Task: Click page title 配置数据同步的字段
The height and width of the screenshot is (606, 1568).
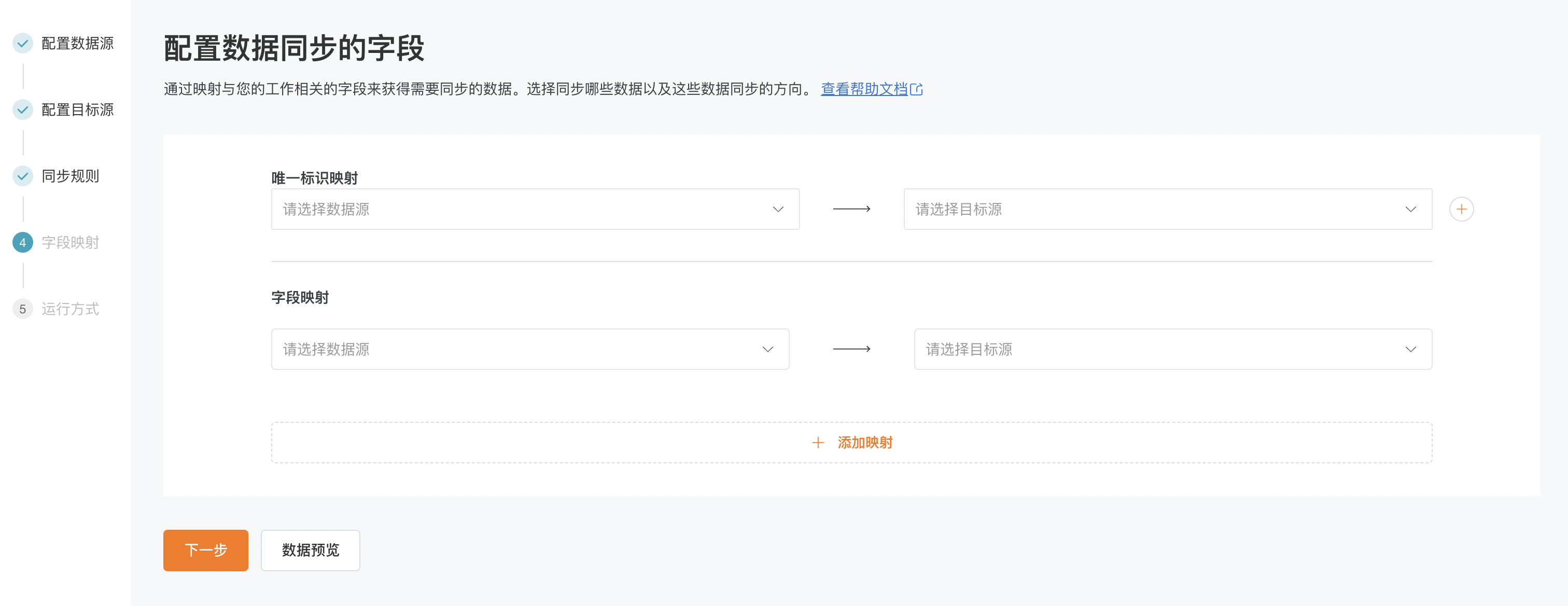Action: click(x=294, y=48)
